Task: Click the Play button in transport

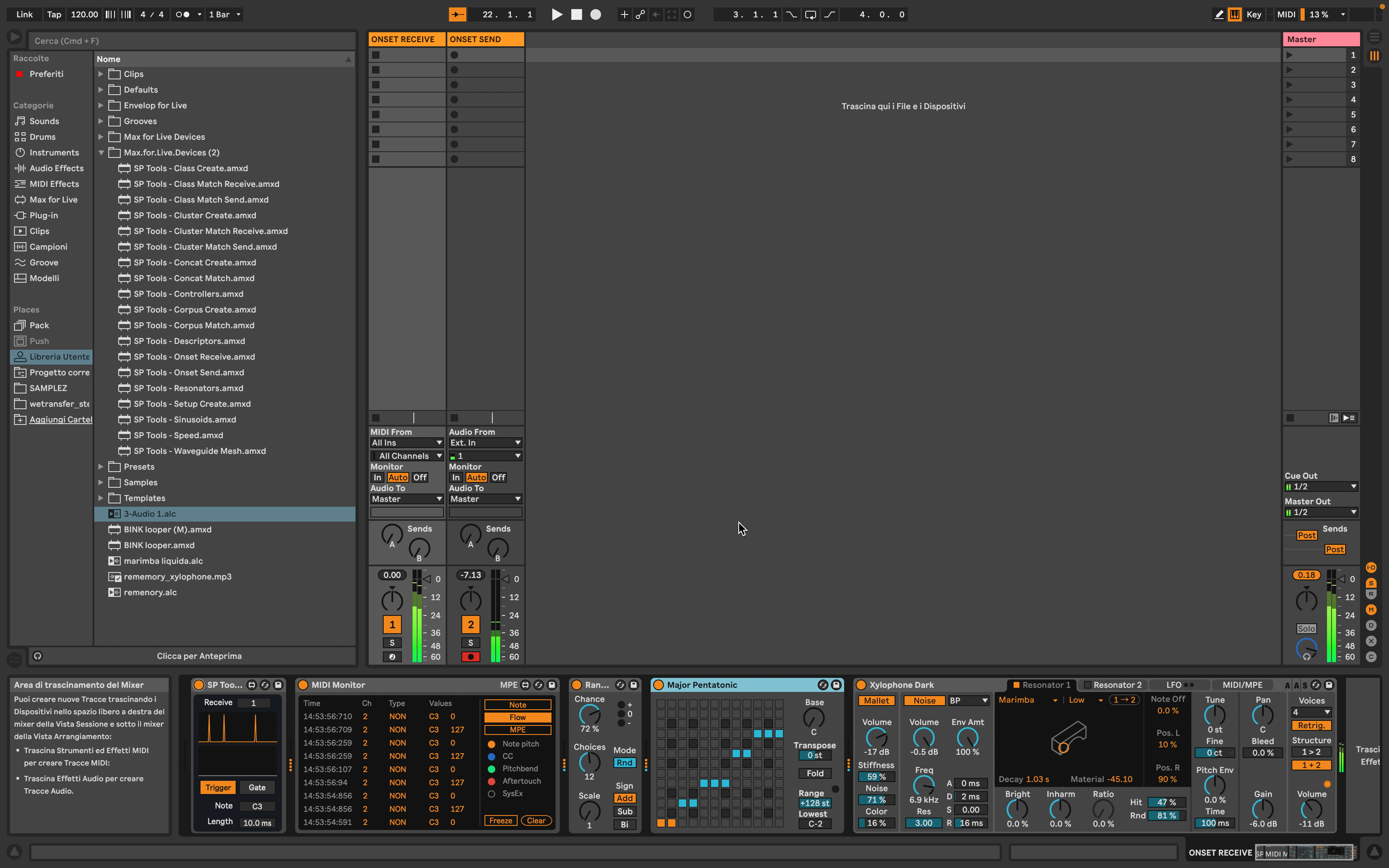Action: click(556, 14)
